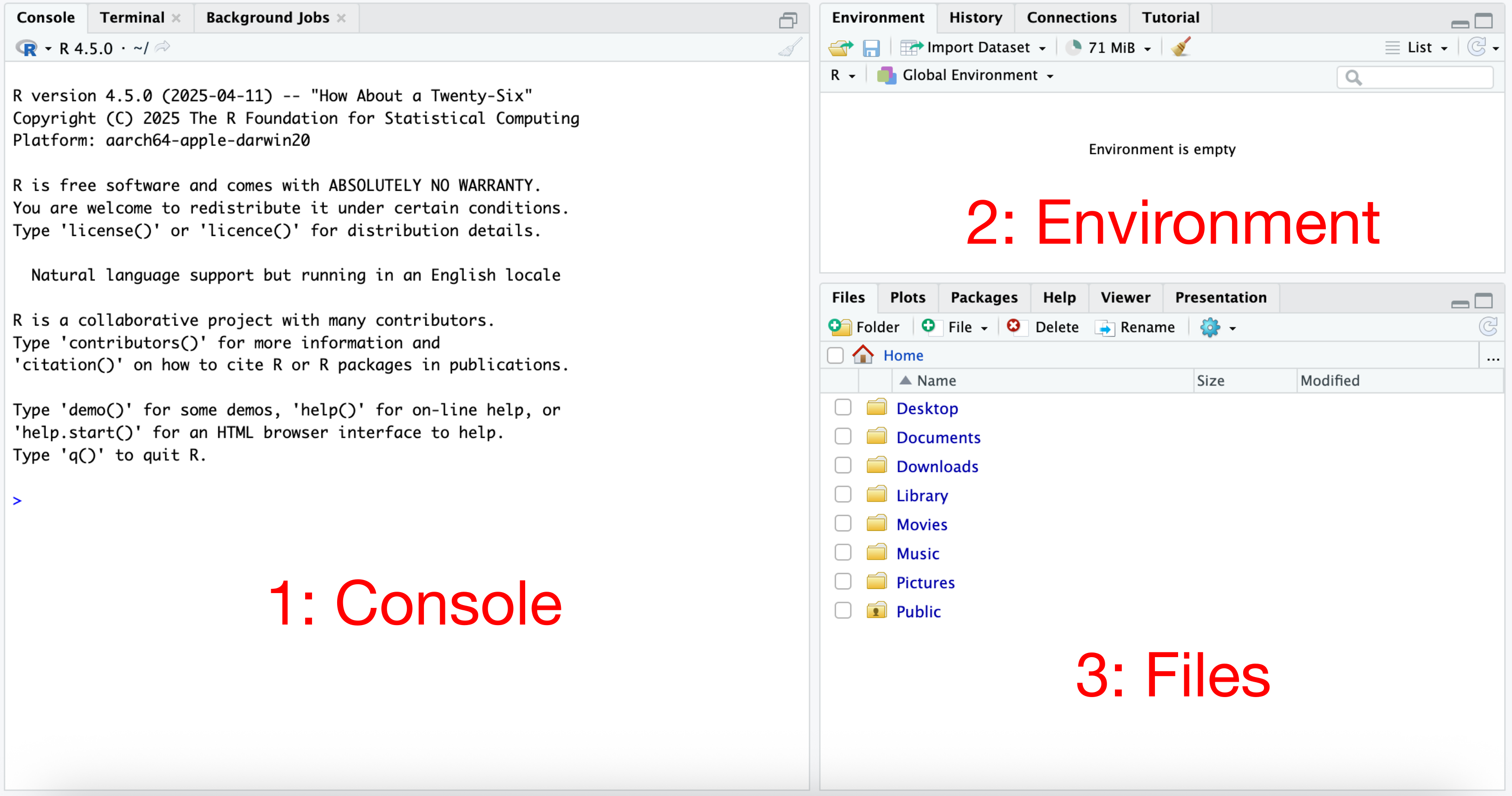Refresh the file listing
This screenshot has height=796, width=1512.
click(x=1488, y=326)
